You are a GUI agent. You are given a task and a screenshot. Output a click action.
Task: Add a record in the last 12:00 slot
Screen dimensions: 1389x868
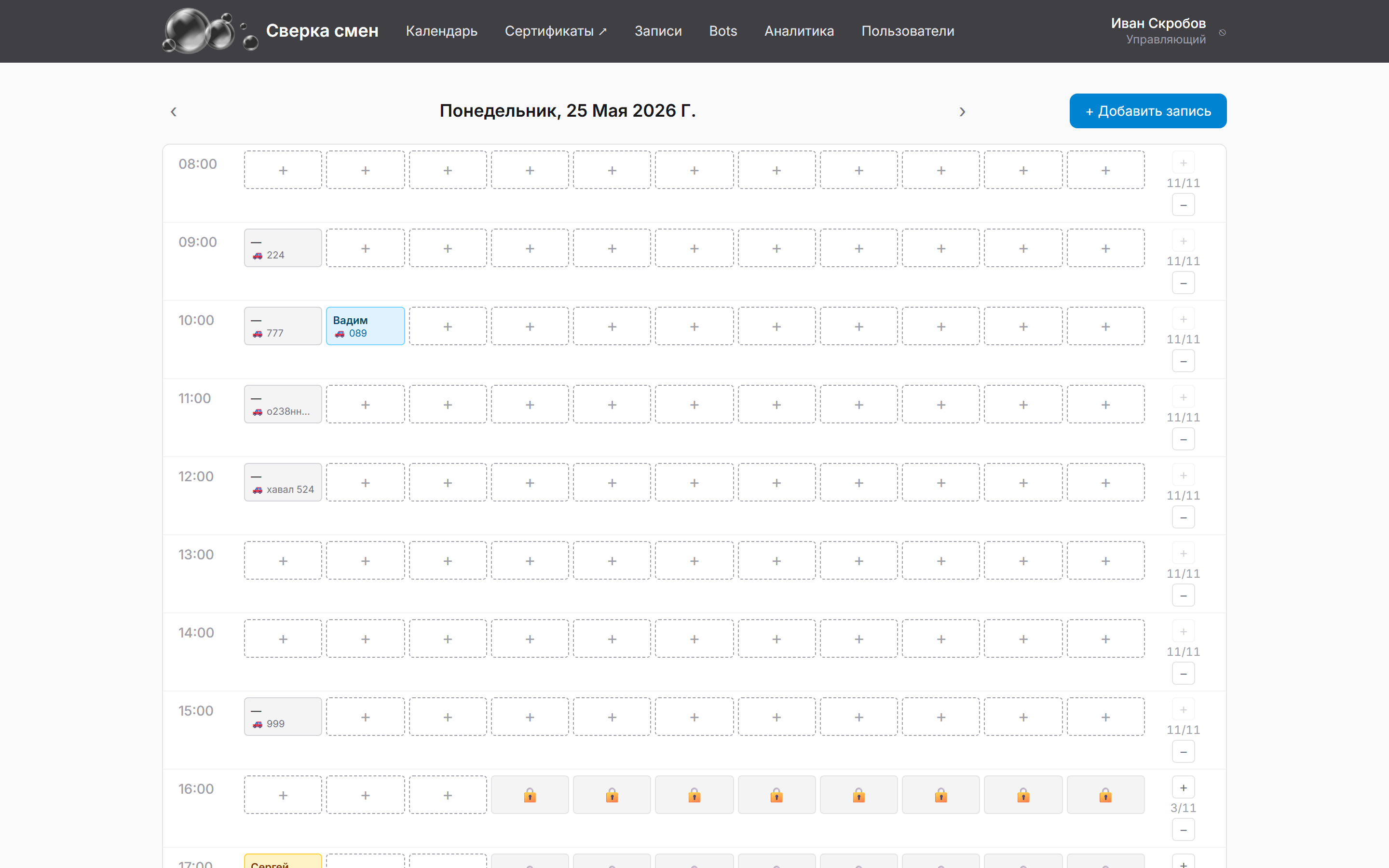(x=1105, y=482)
